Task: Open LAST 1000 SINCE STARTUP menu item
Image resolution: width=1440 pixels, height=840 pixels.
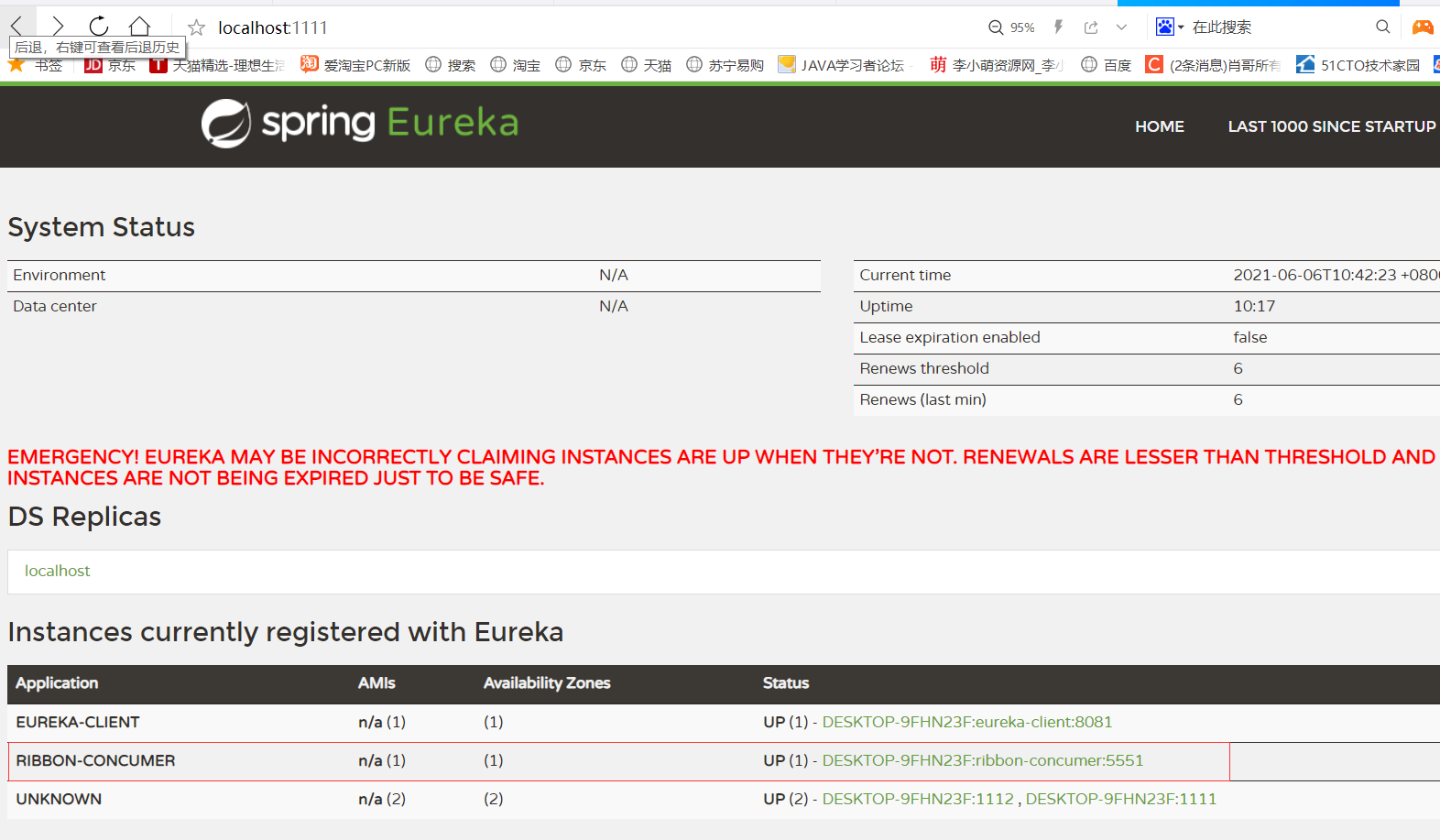Action: (x=1332, y=126)
